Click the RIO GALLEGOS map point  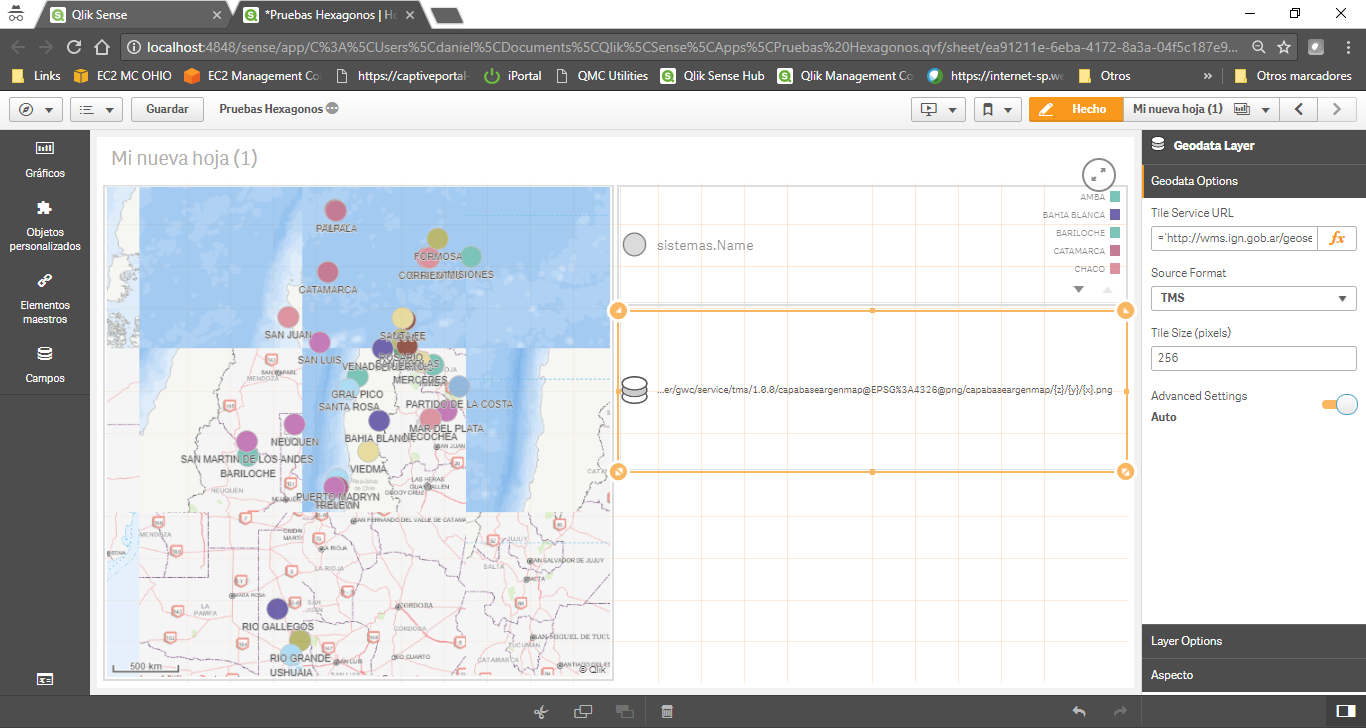tap(277, 608)
